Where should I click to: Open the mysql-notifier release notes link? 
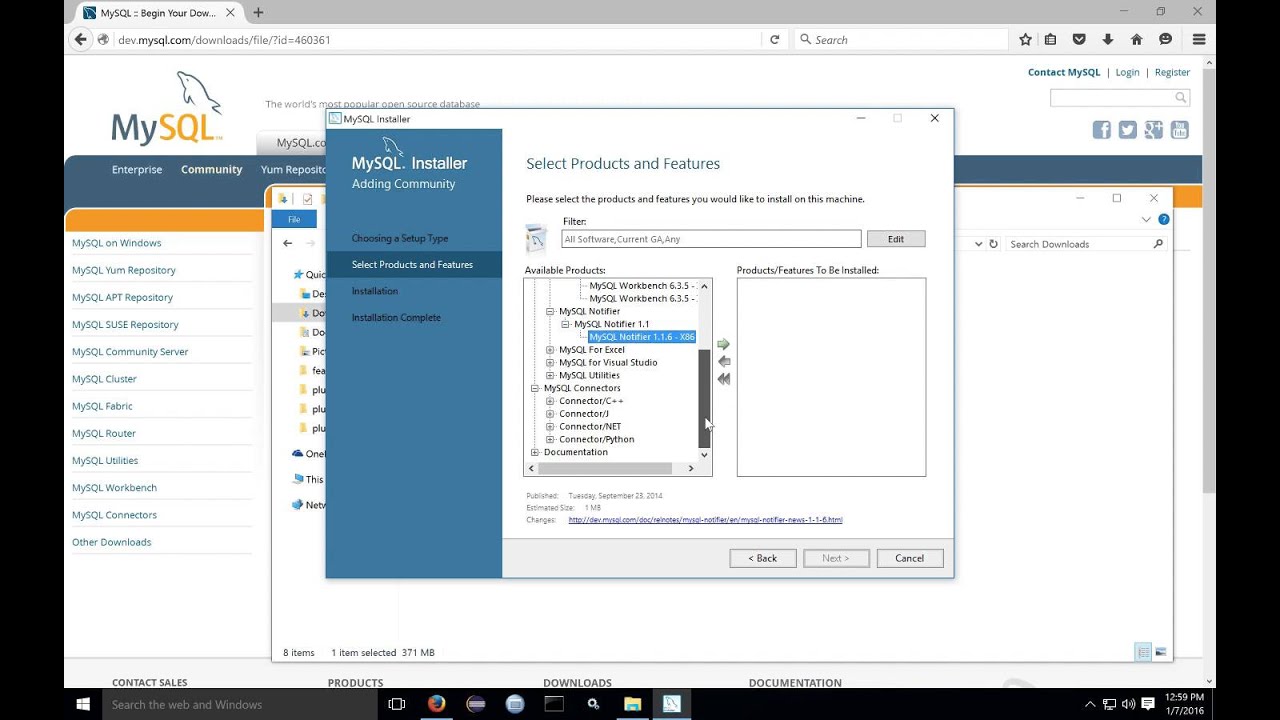point(705,520)
